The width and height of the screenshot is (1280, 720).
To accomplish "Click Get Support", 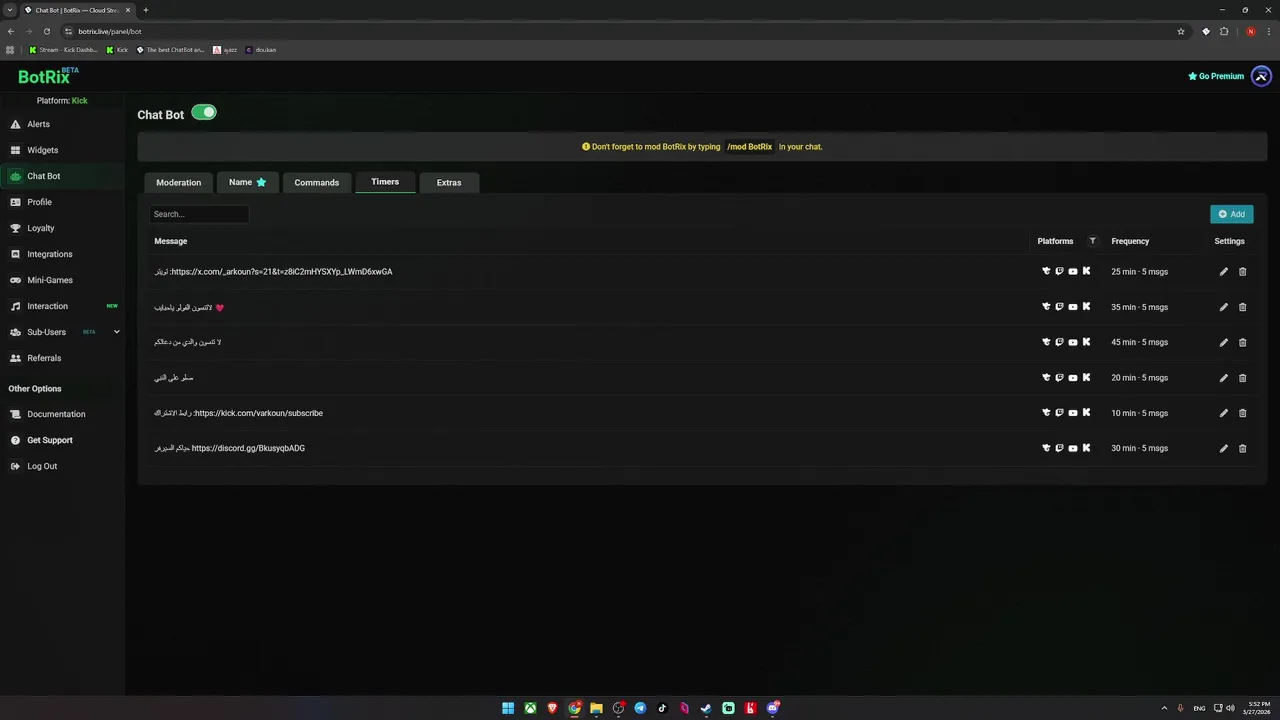I will point(62,440).
